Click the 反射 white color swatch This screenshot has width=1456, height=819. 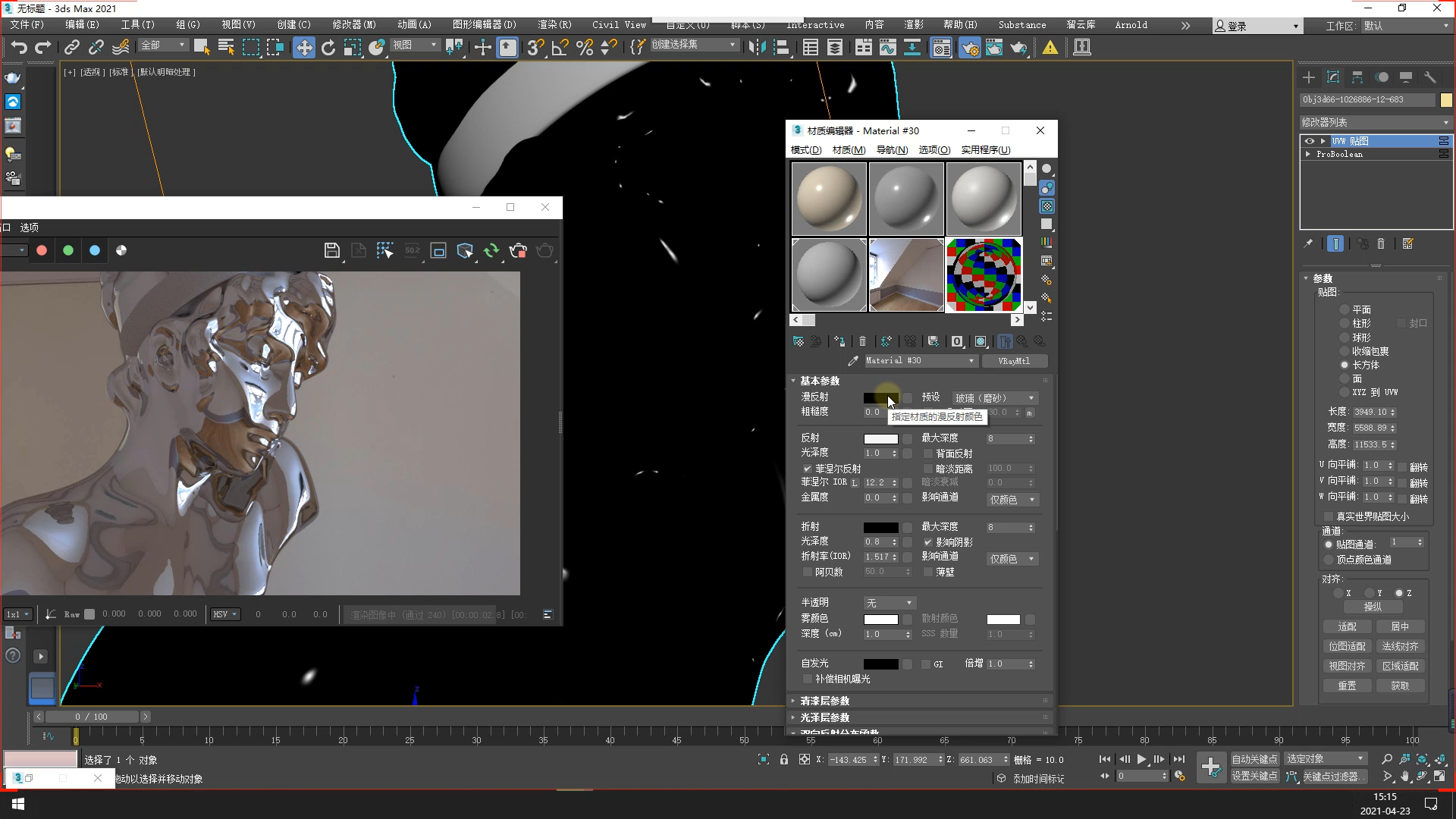point(880,439)
